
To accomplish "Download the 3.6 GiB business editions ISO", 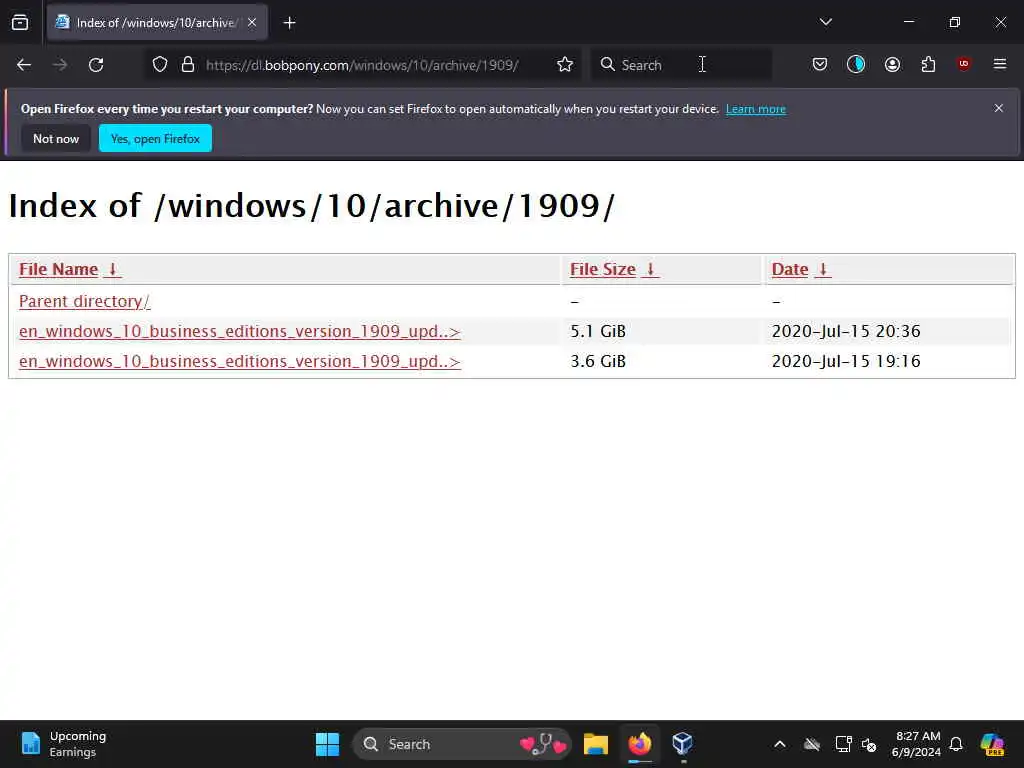I will pyautogui.click(x=240, y=361).
